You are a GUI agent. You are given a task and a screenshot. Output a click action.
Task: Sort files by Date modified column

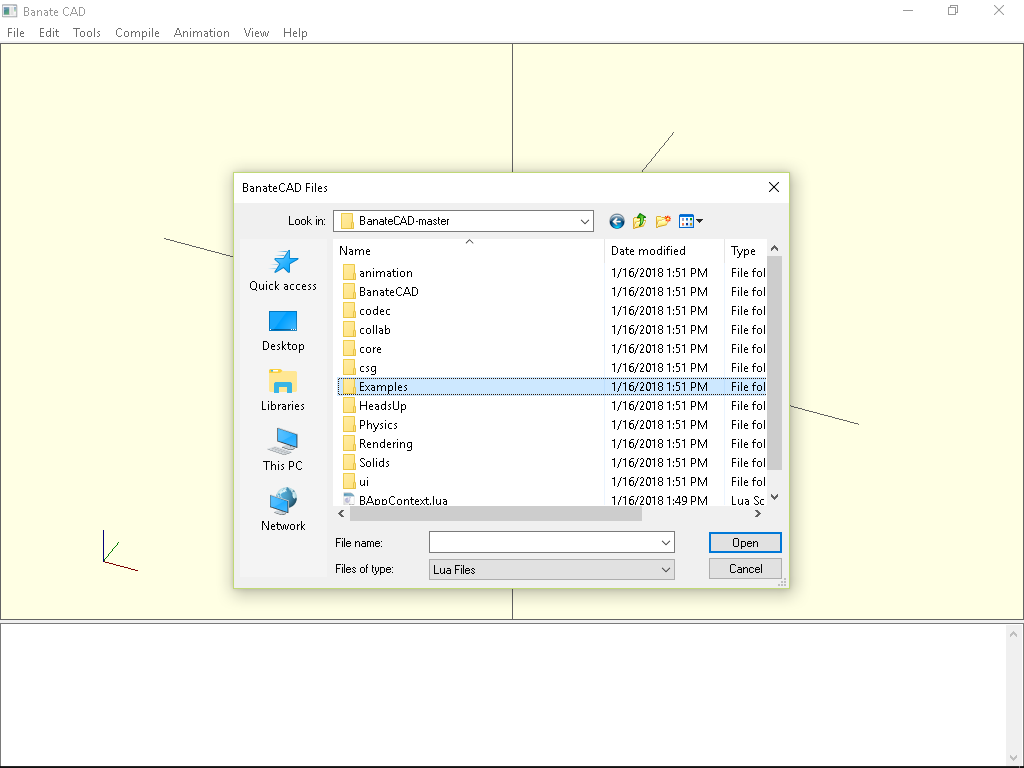tap(648, 250)
